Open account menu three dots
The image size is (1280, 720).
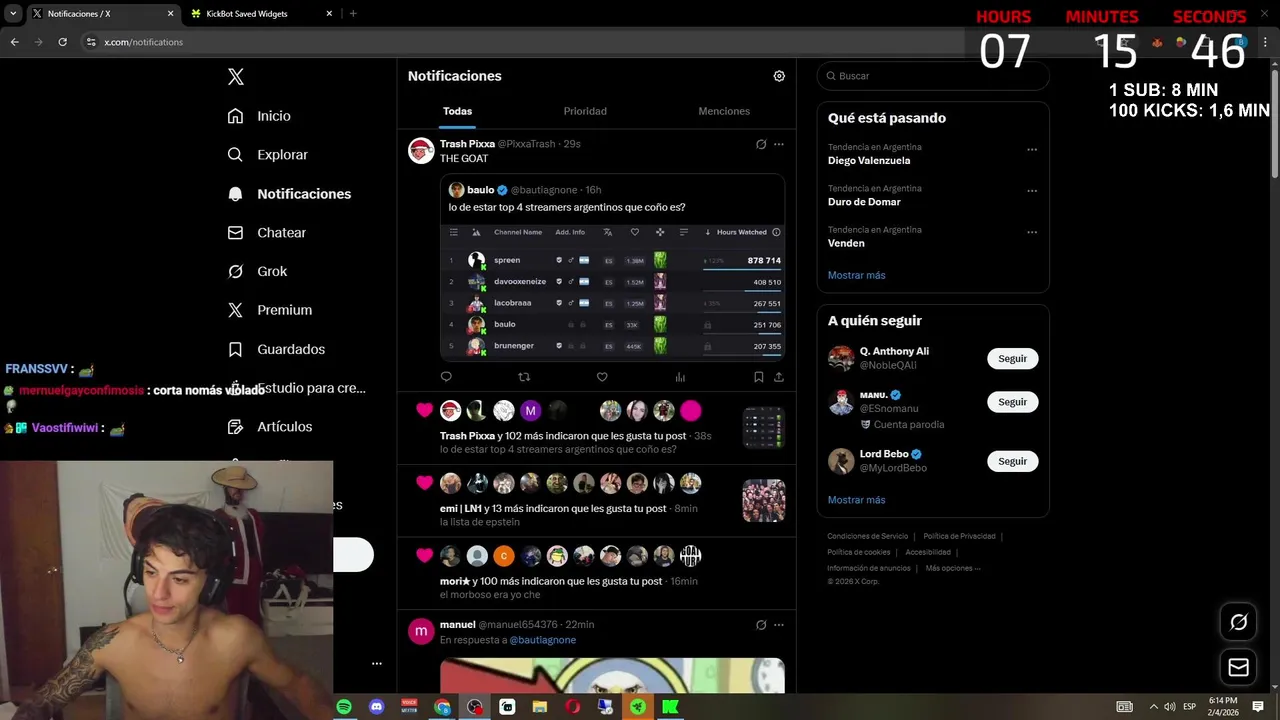click(x=377, y=663)
